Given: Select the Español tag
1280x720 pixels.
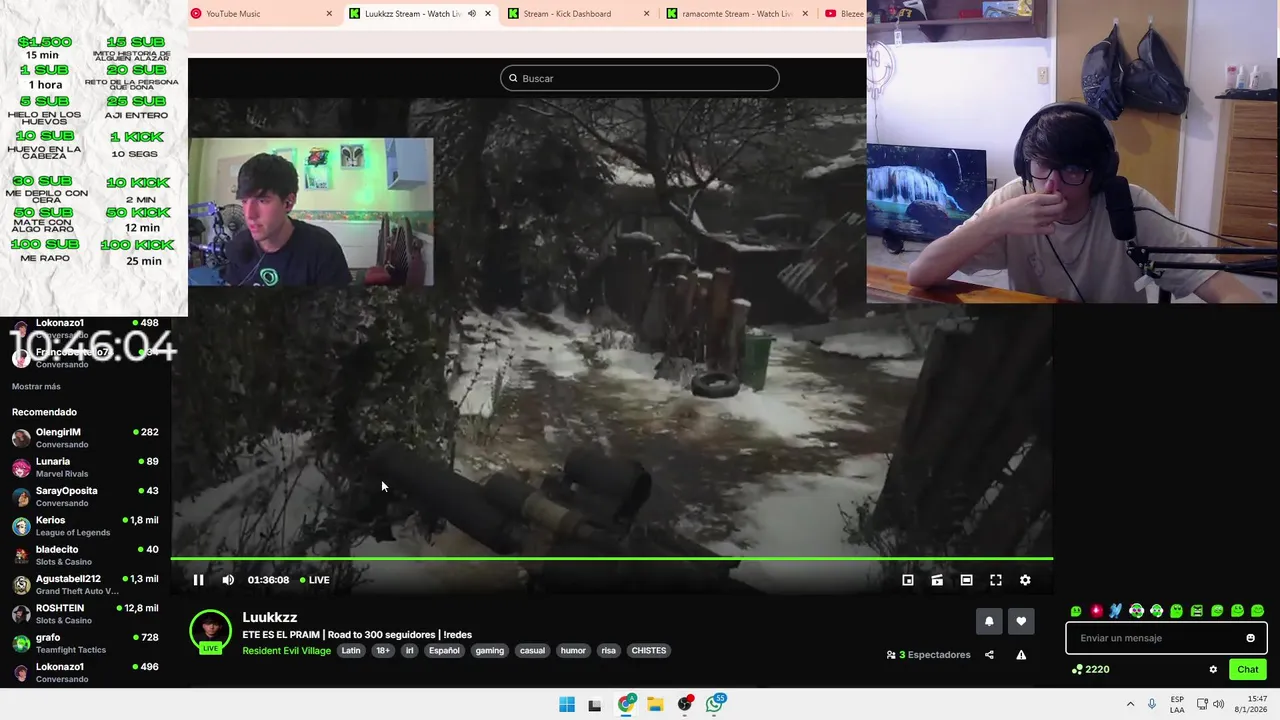Looking at the screenshot, I should 444,650.
